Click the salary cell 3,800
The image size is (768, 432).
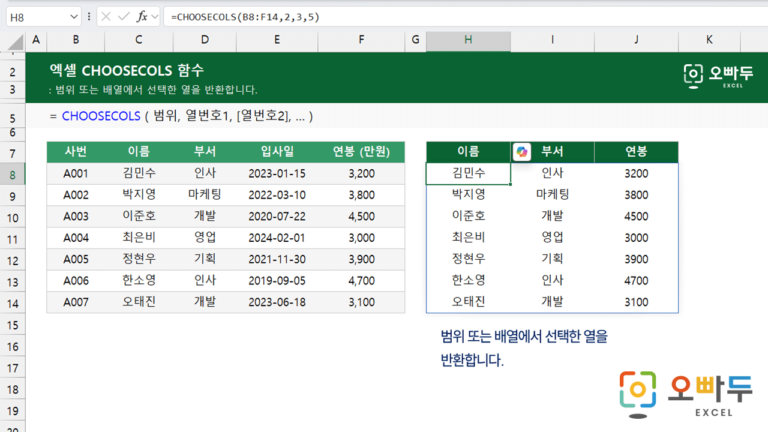pos(361,195)
